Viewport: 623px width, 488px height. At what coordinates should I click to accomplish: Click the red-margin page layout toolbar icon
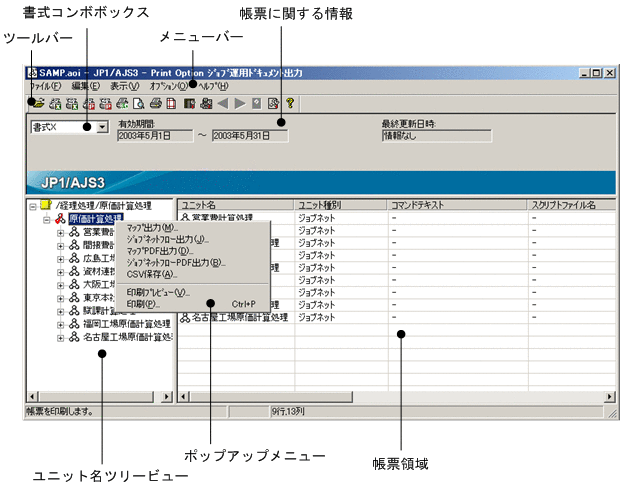171,104
